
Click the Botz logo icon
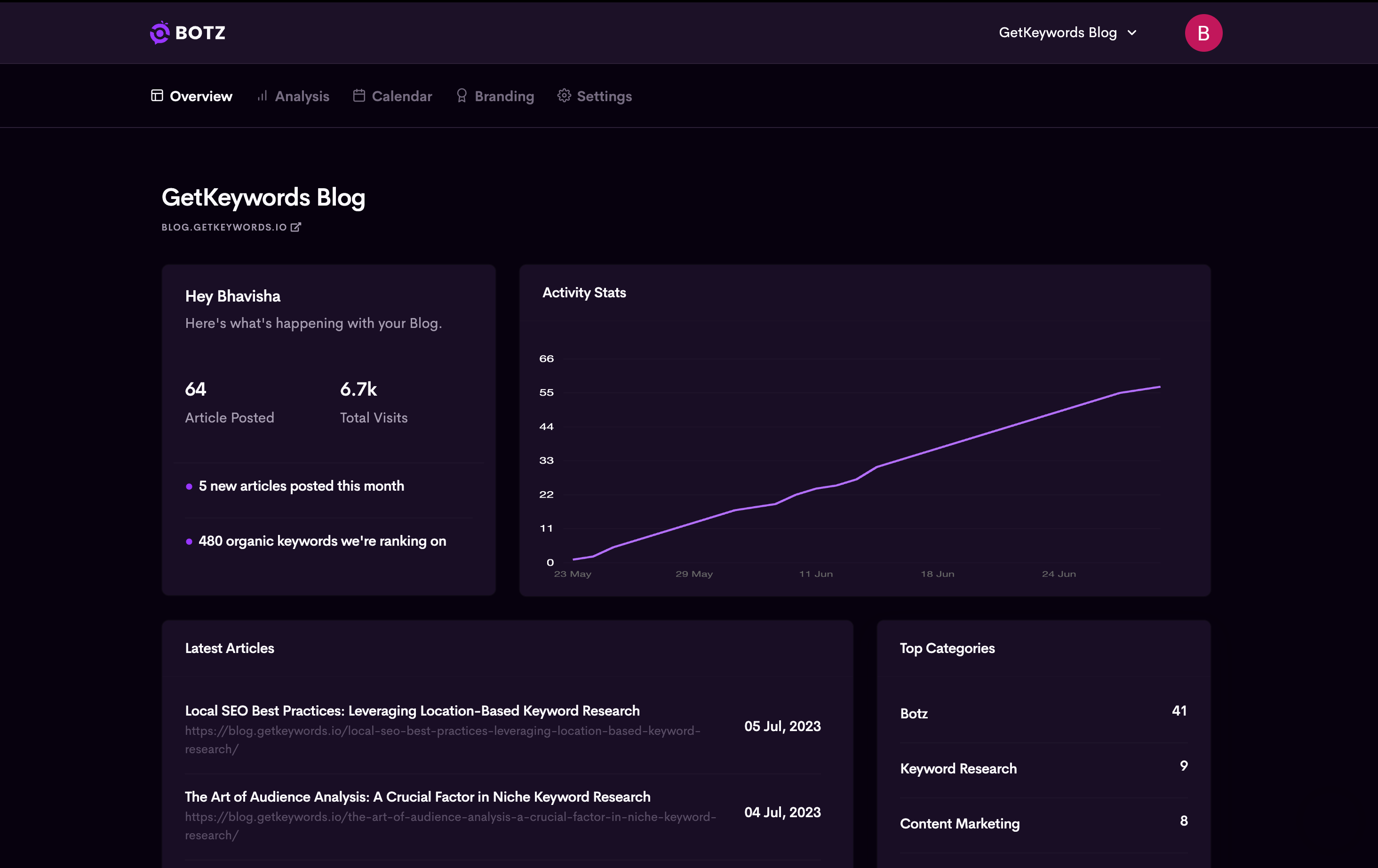tap(159, 32)
